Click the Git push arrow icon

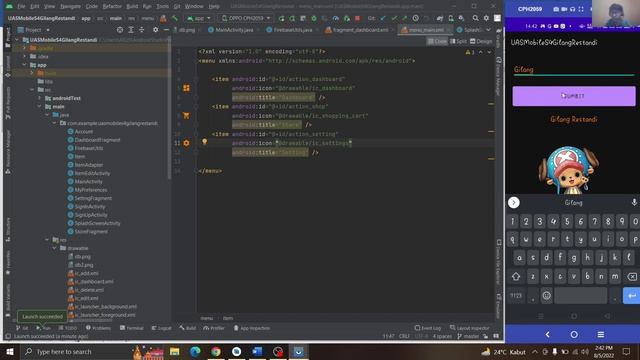point(404,18)
